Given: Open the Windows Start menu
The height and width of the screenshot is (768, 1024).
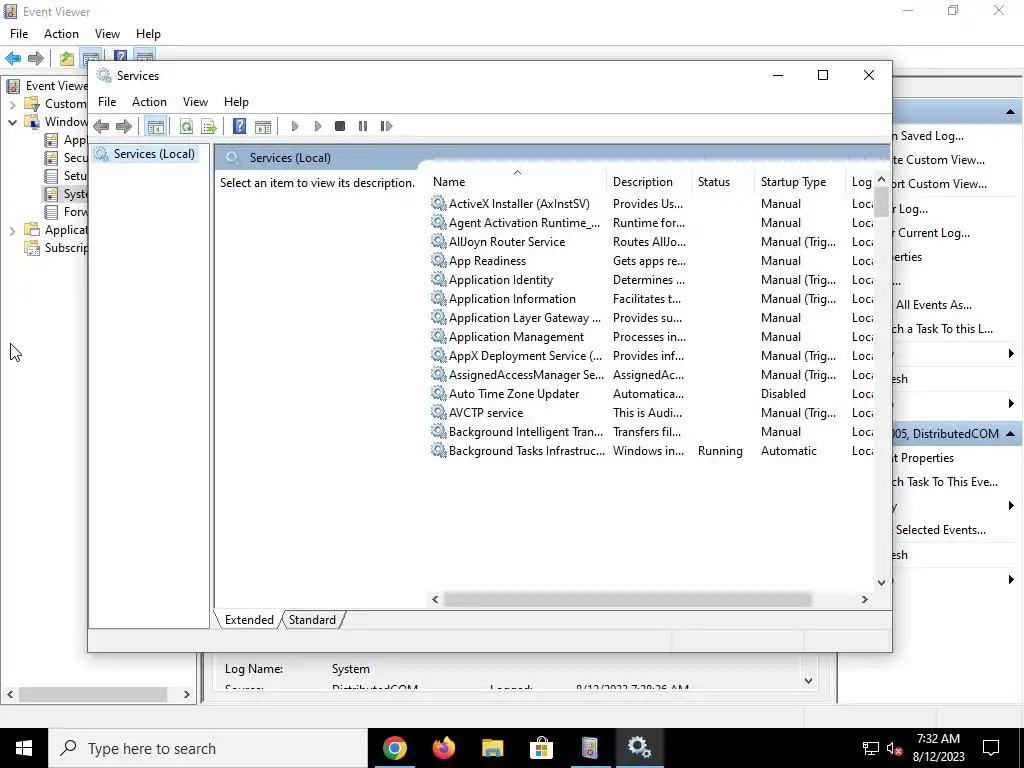Looking at the screenshot, I should tap(24, 748).
